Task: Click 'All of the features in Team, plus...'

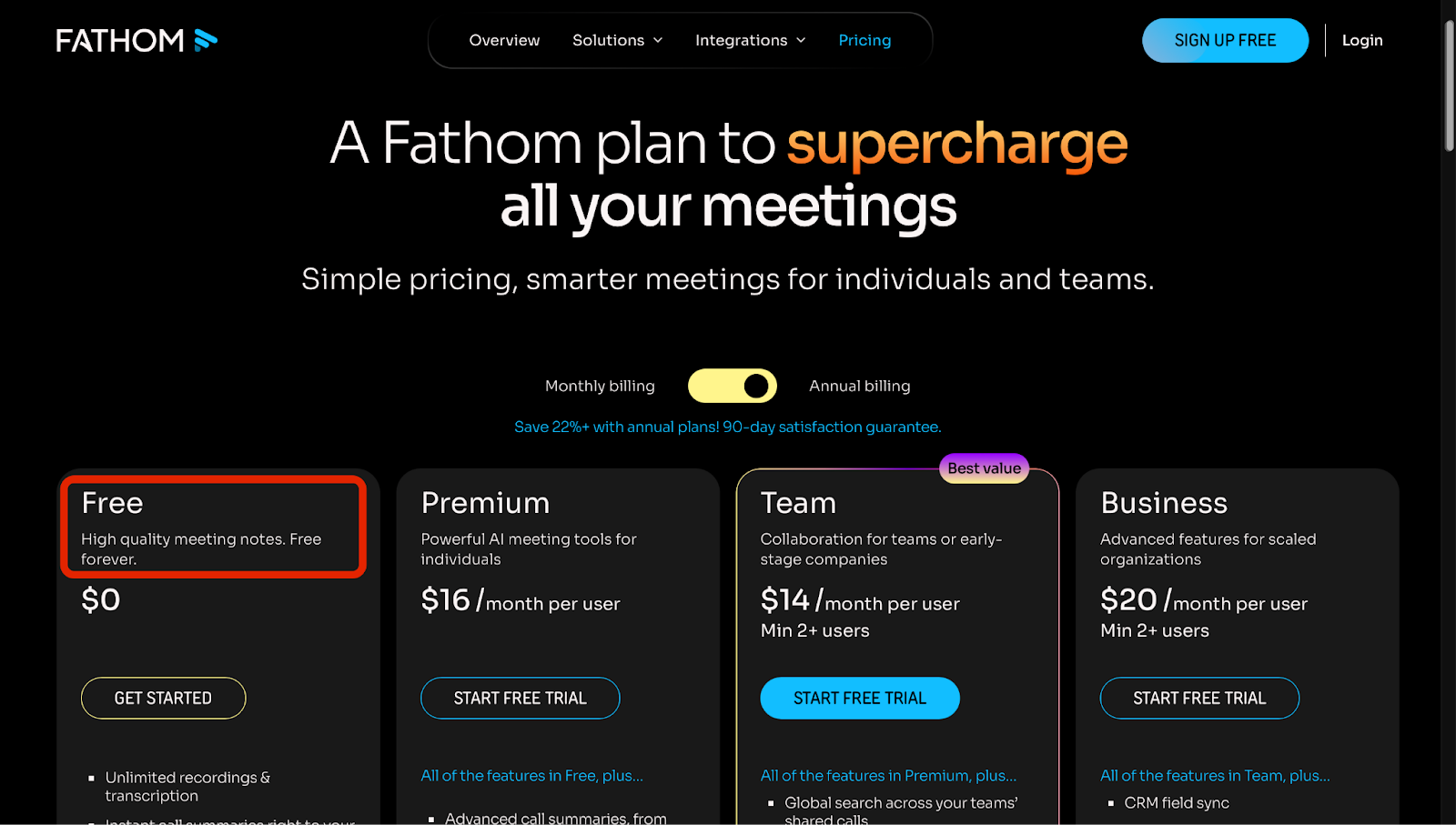Action: coord(1215,776)
